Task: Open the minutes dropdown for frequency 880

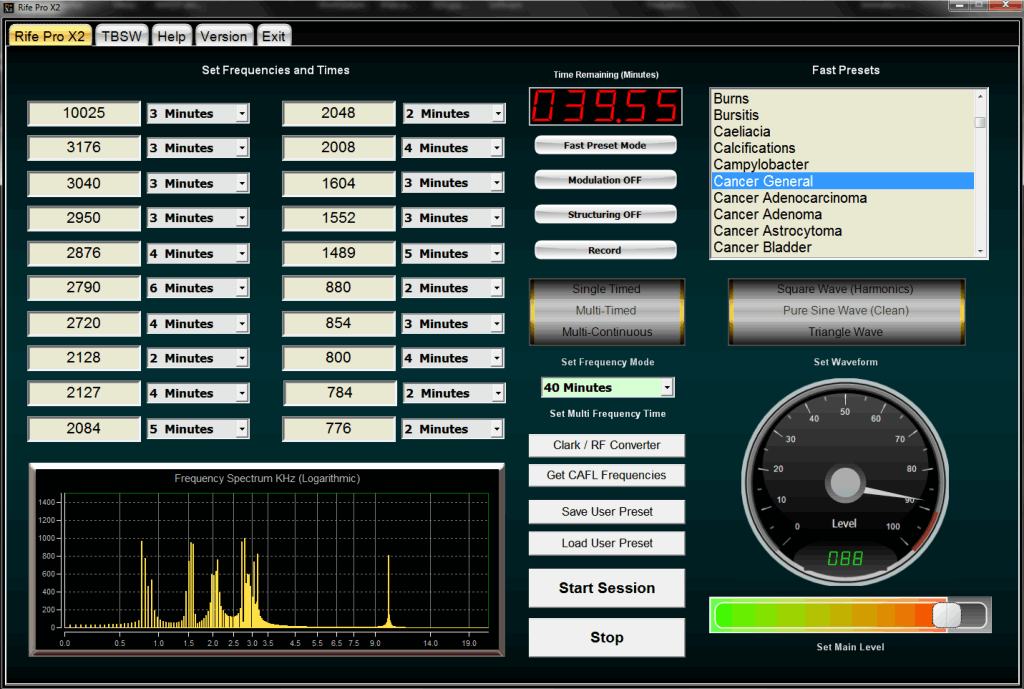Action: (497, 288)
